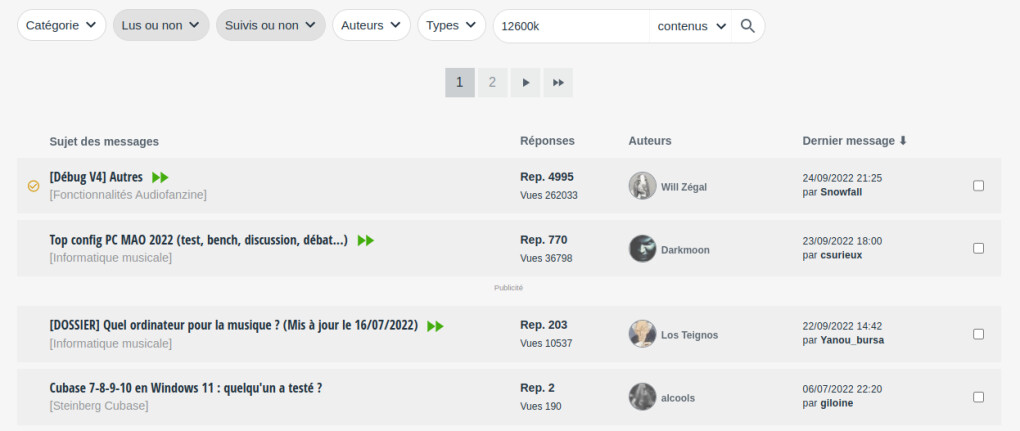Image resolution: width=1020 pixels, height=431 pixels.
Task: Click the followed-topic check icon next to [Débug V4] Autres
Action: [33, 186]
